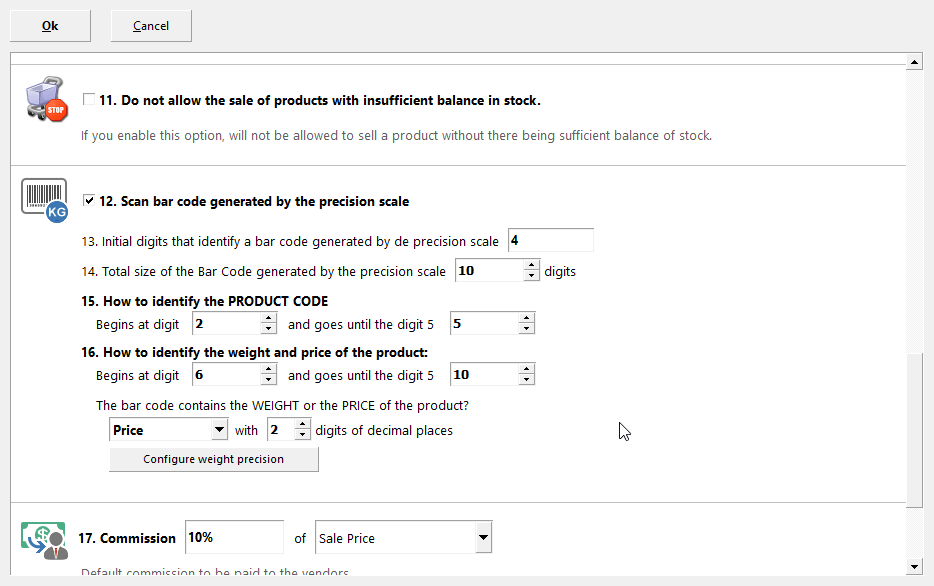This screenshot has height=586, width=934.
Task: Click the Commission percentage field
Action: (x=234, y=538)
